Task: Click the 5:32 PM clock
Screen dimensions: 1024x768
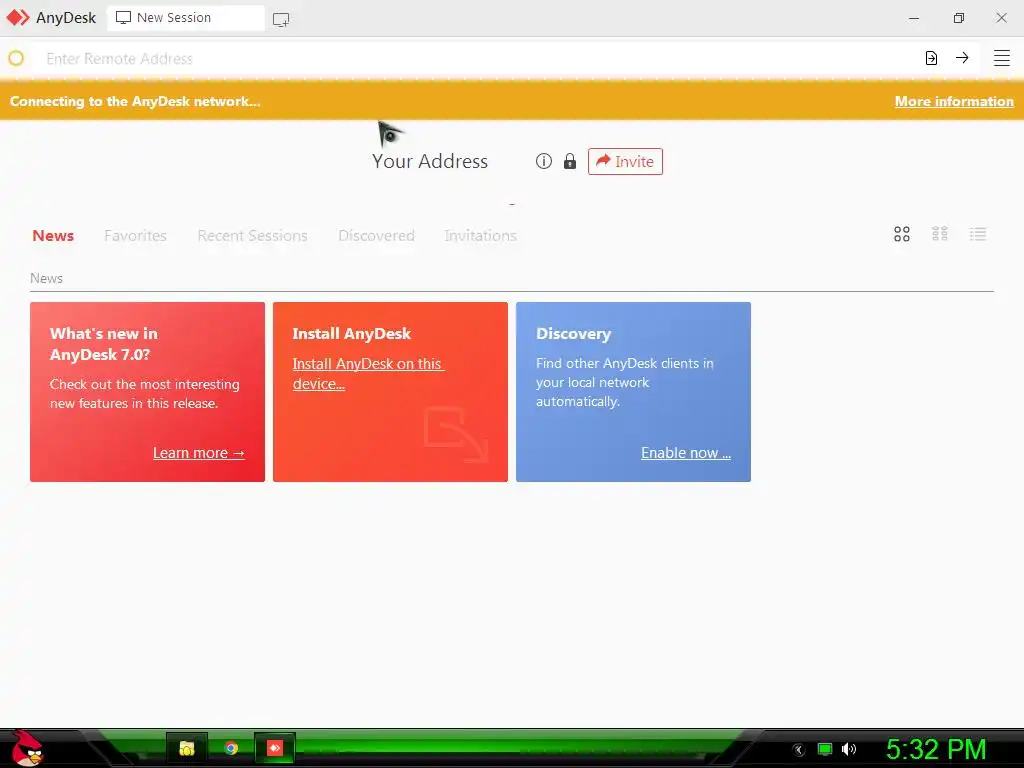Action: [x=936, y=749]
